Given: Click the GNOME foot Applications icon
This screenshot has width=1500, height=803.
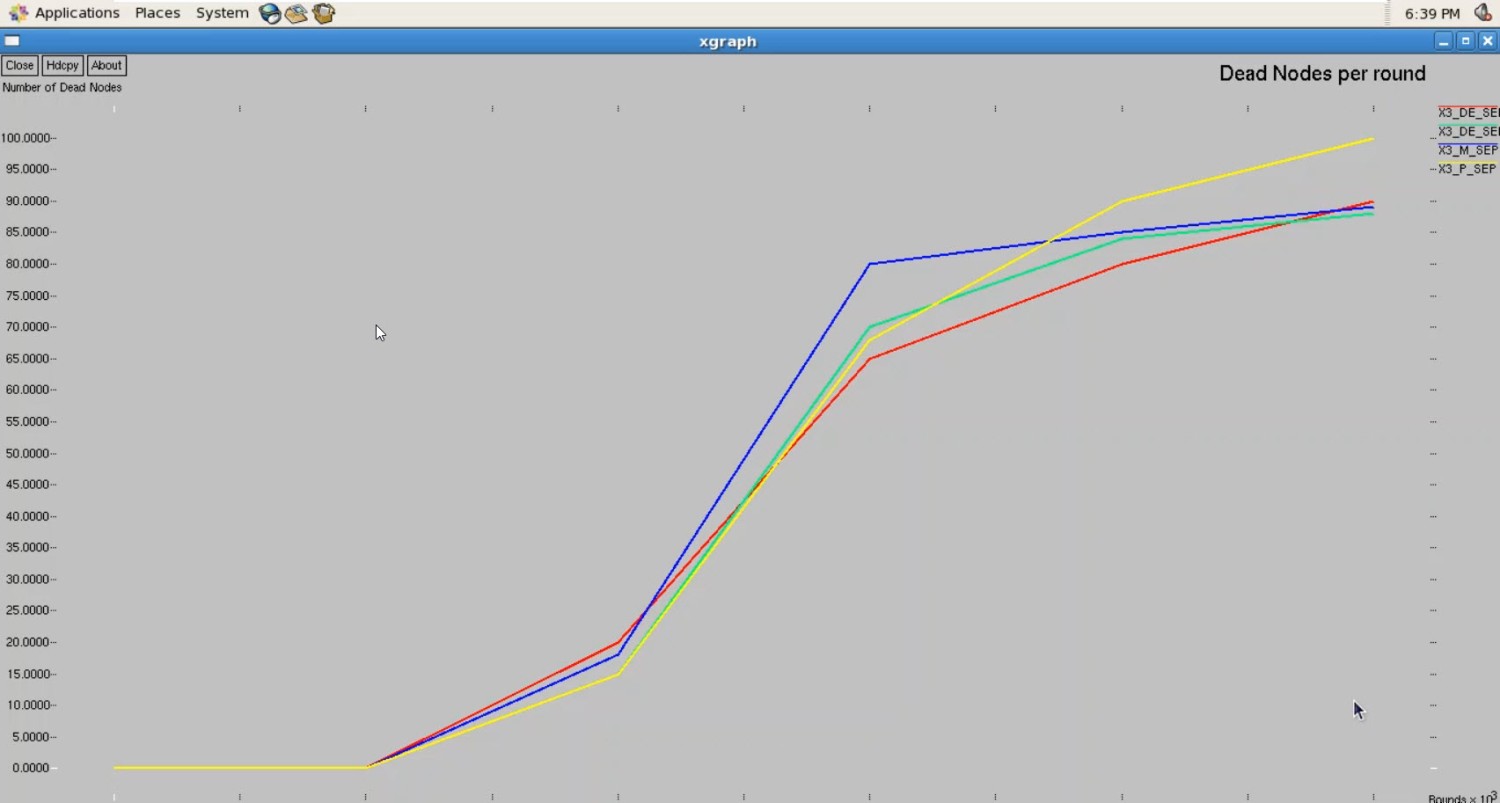Looking at the screenshot, I should tap(18, 13).
